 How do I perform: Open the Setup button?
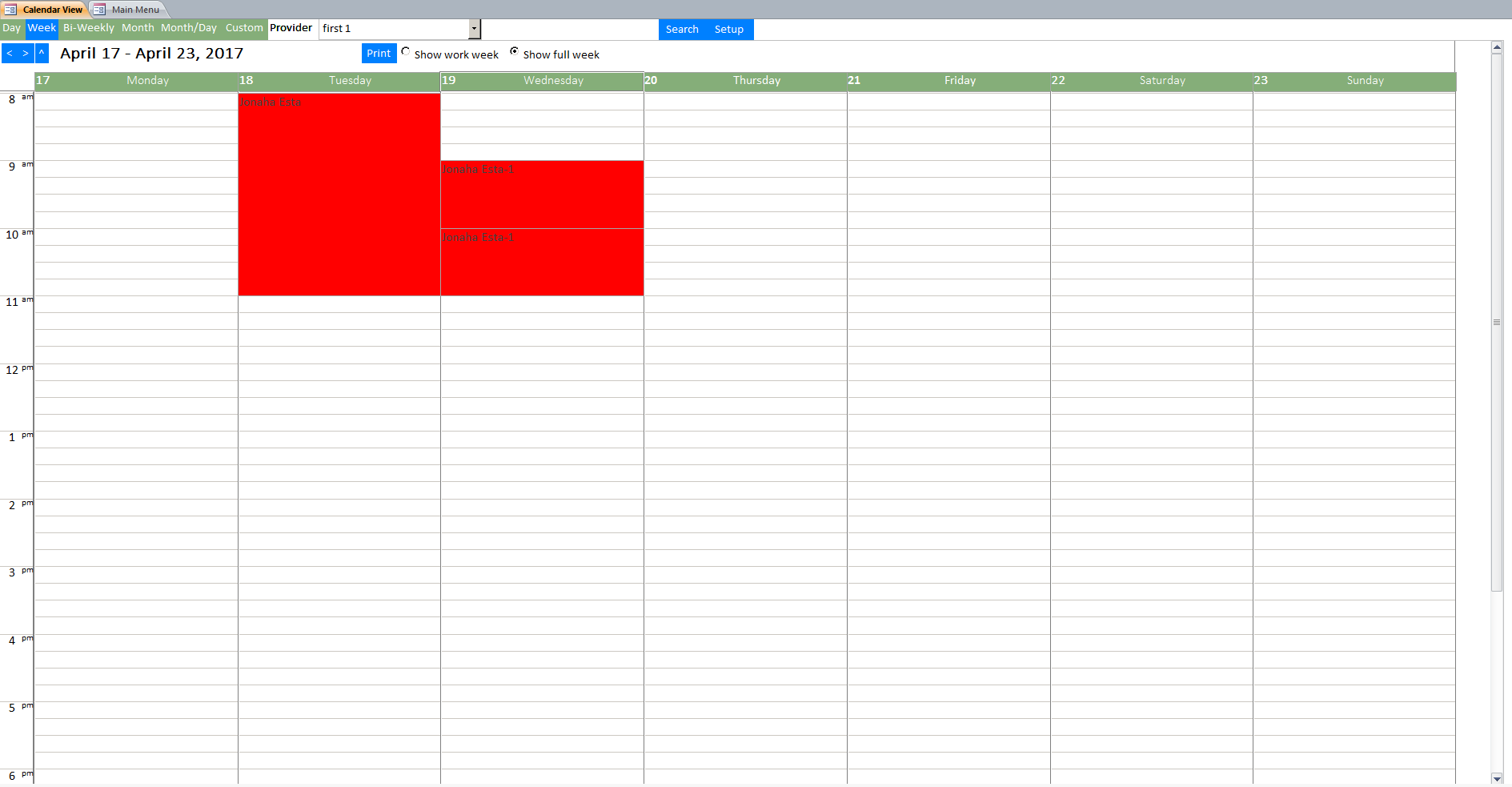coord(729,30)
